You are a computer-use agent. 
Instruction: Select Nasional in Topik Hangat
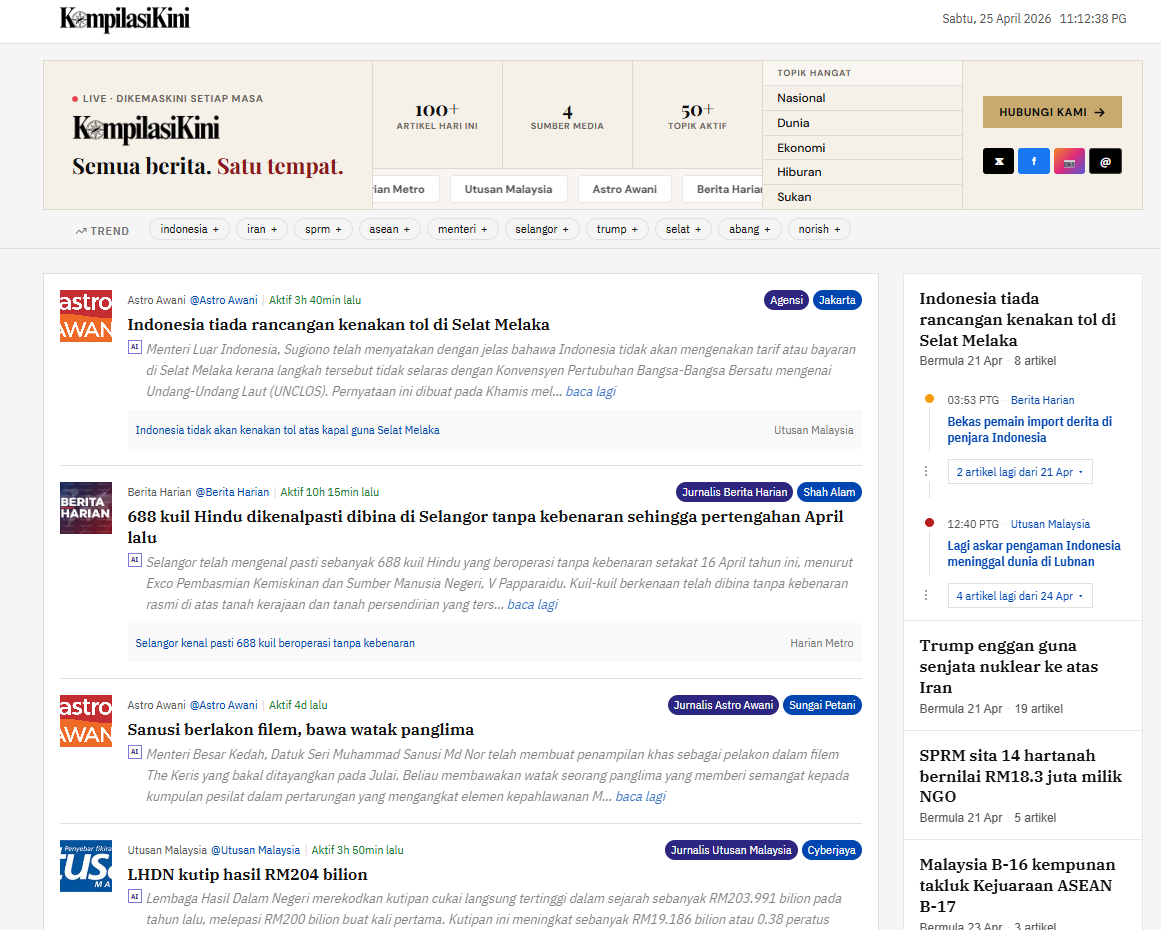pyautogui.click(x=863, y=98)
